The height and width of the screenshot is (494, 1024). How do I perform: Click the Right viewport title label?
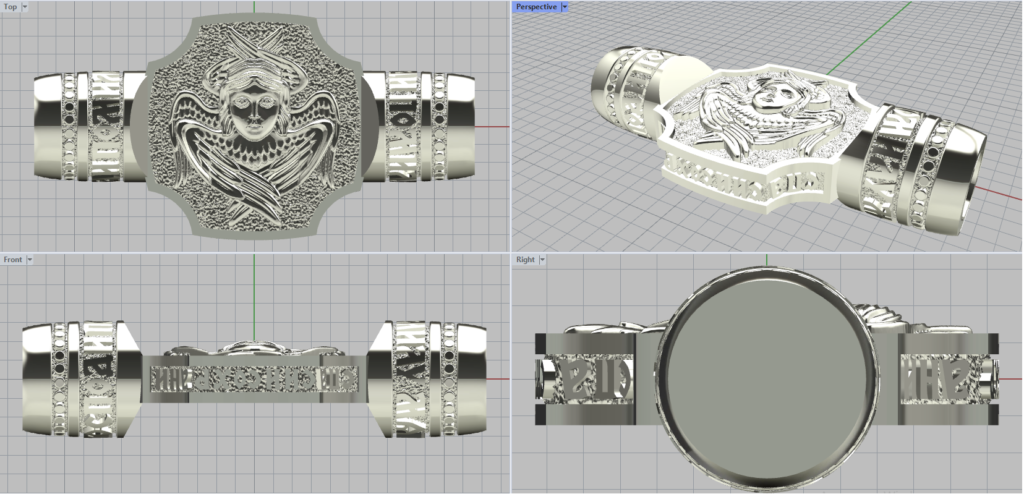[524, 259]
